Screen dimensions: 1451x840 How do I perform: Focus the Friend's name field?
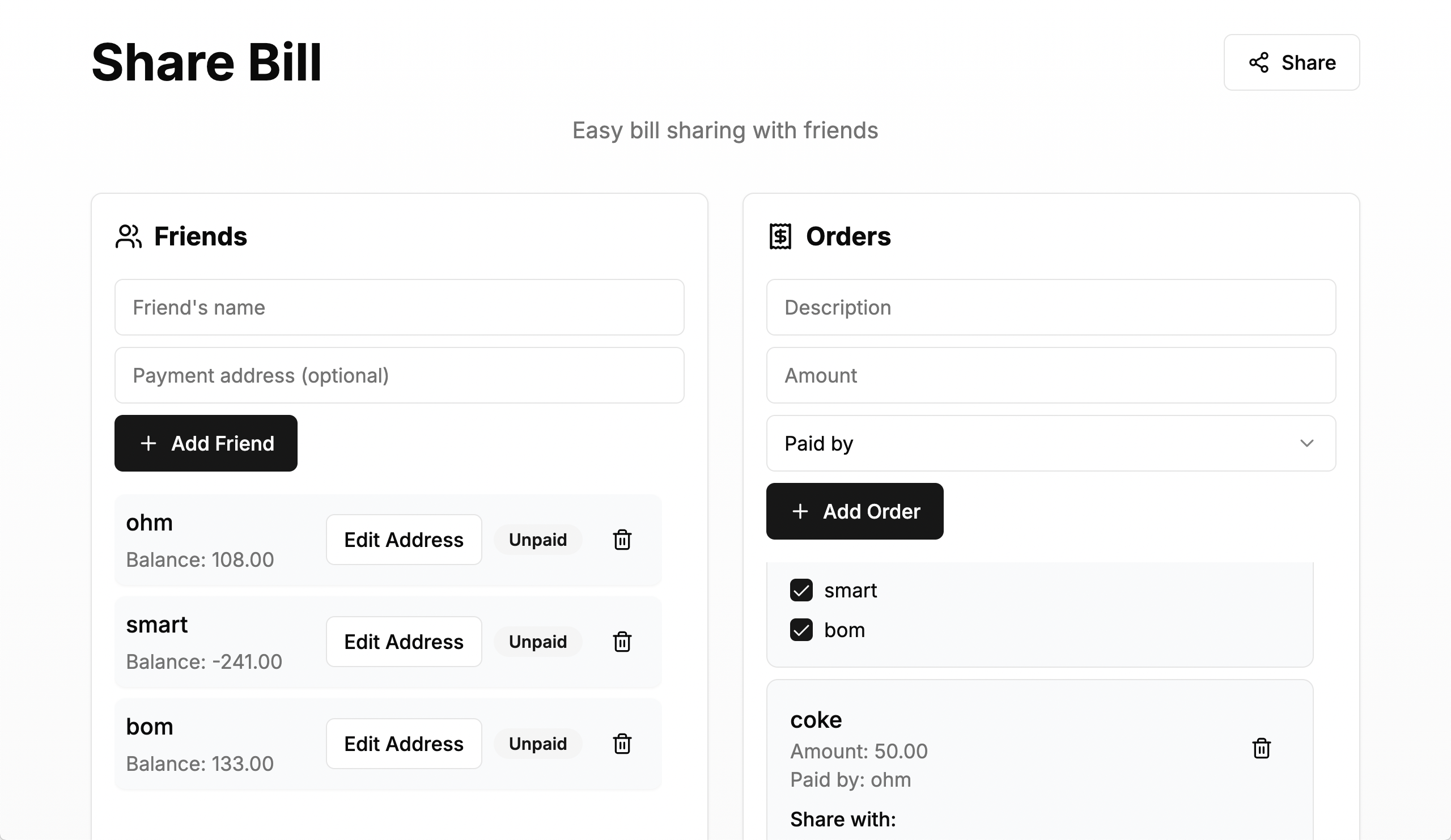click(x=399, y=307)
